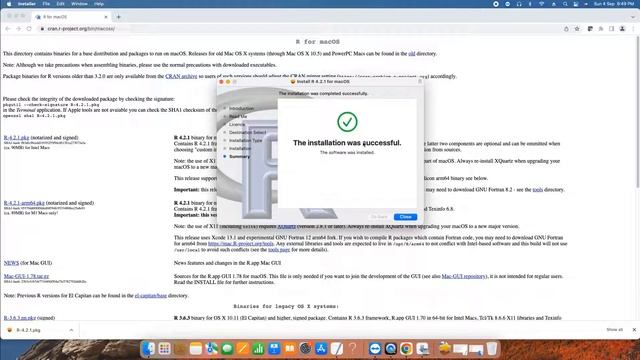Click the Mac-GUI-1.78.tar.gz link
This screenshot has width=640, height=360.
pyautogui.click(x=26, y=276)
